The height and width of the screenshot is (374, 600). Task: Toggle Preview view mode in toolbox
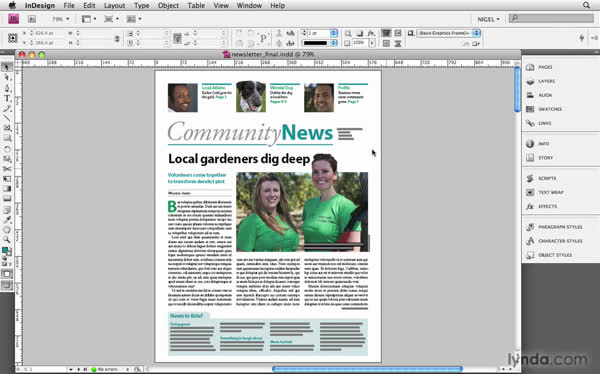[7, 285]
